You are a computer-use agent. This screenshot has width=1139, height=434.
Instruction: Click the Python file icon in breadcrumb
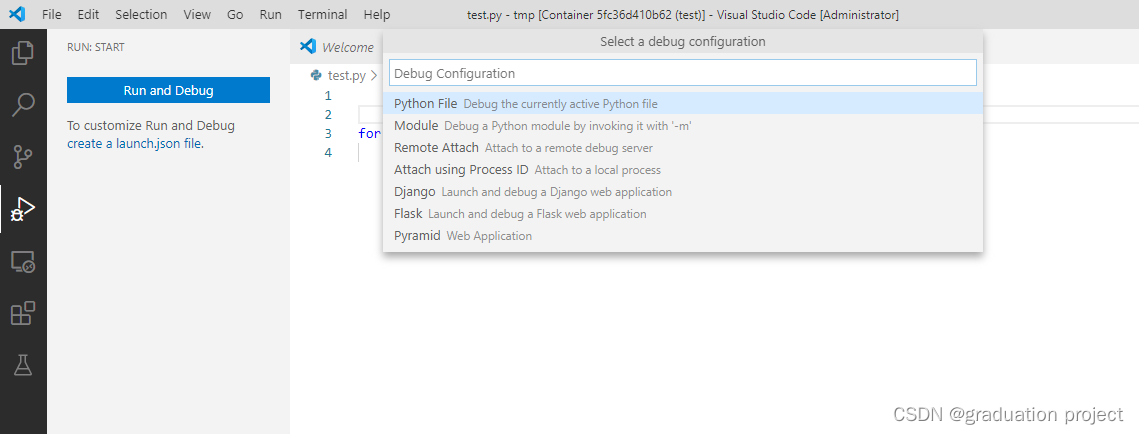pyautogui.click(x=316, y=74)
